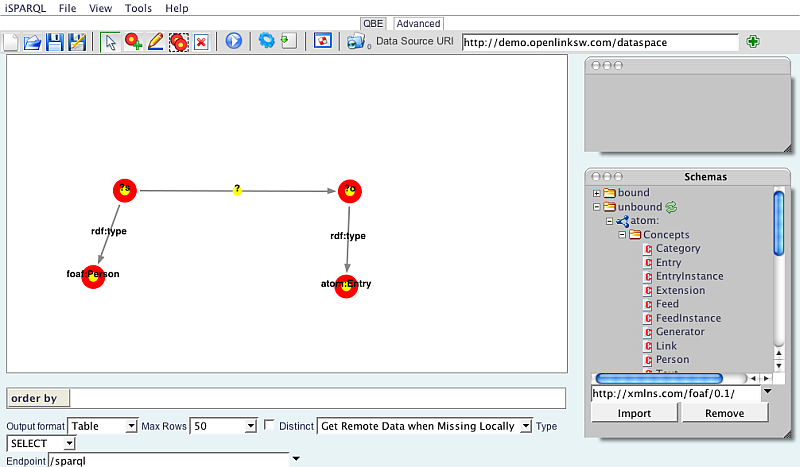Click the Category concept class icon
Viewport: 800px width, 467px height.
(648, 249)
